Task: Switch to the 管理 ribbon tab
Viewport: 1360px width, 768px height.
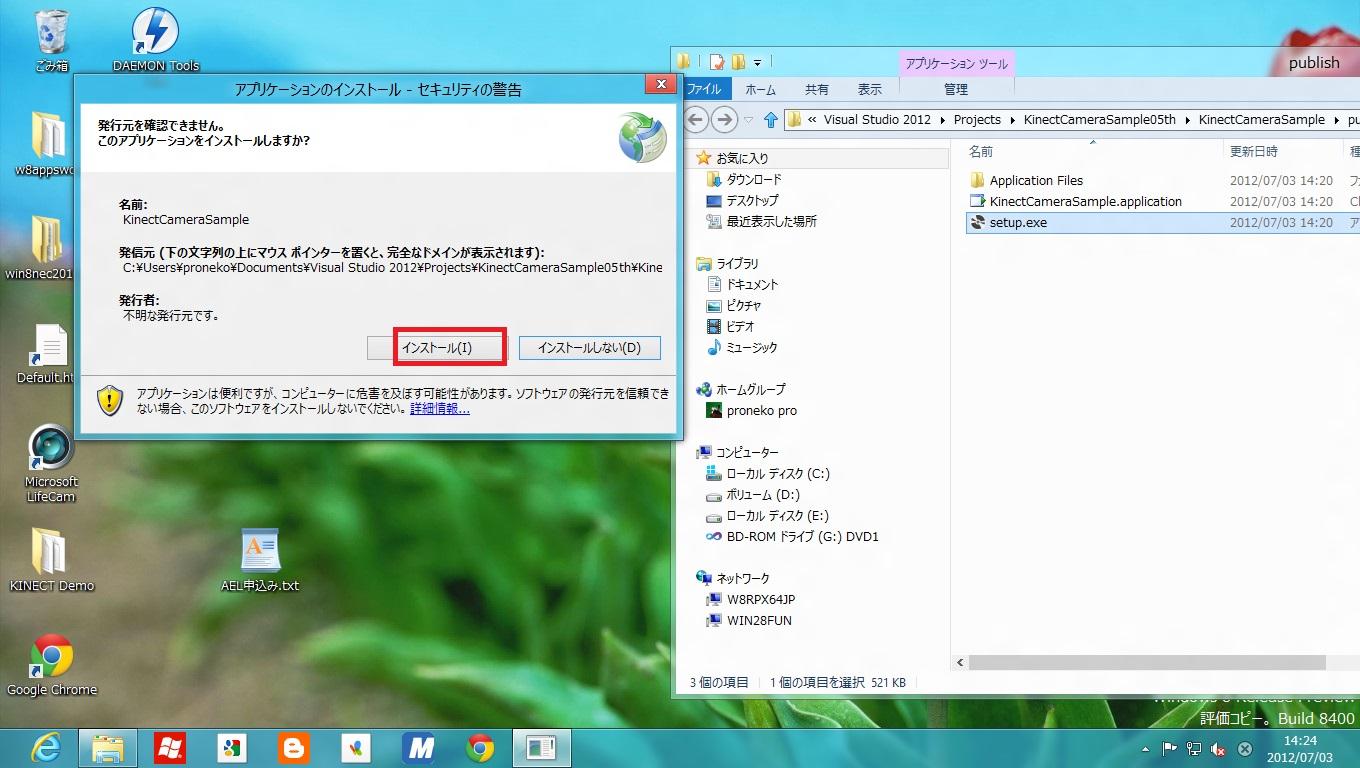Action: point(956,89)
